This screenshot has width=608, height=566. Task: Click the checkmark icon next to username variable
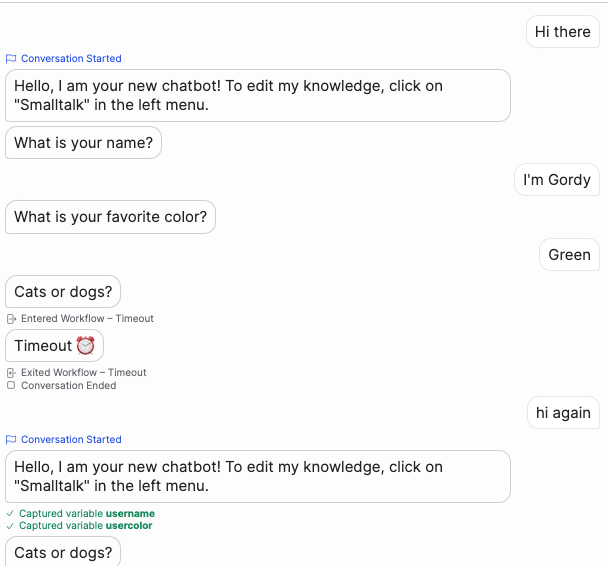10,513
